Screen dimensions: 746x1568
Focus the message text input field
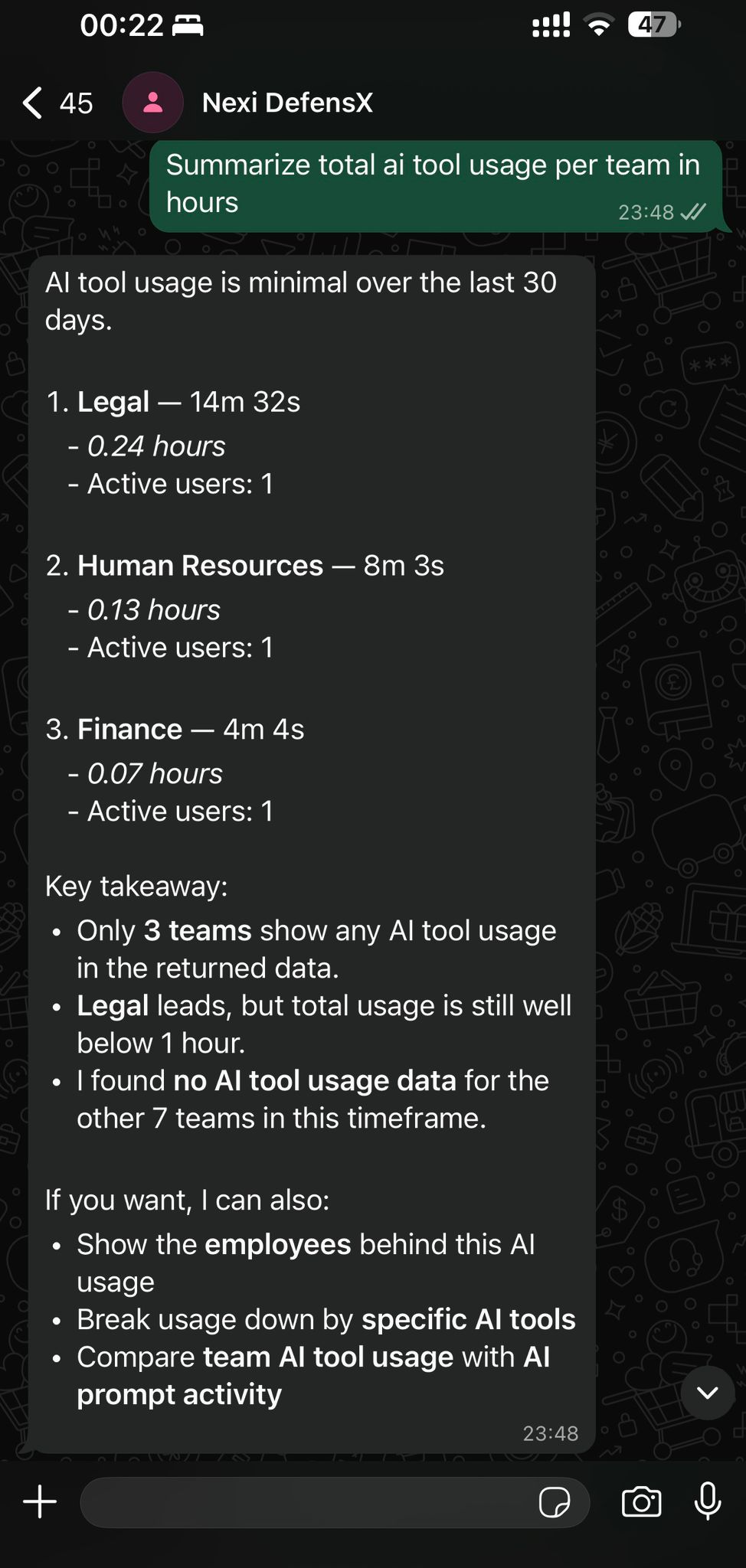(x=306, y=1502)
